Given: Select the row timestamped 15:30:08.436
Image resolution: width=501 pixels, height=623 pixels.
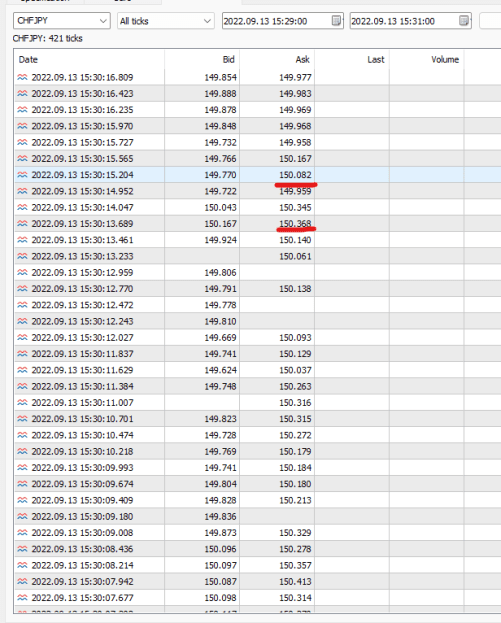Looking at the screenshot, I should tap(257, 549).
